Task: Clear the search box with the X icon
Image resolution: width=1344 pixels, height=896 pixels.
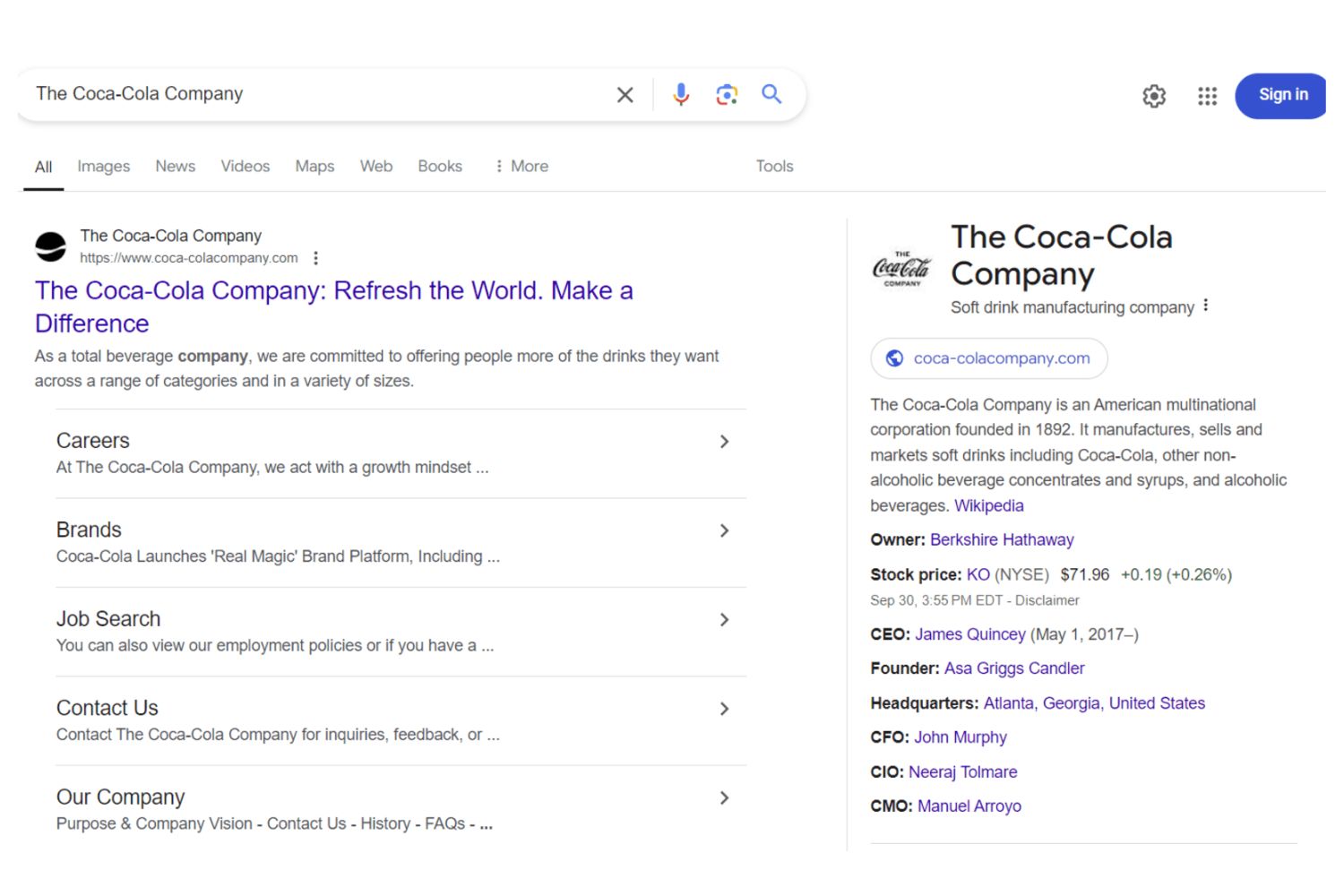Action: coord(625,95)
